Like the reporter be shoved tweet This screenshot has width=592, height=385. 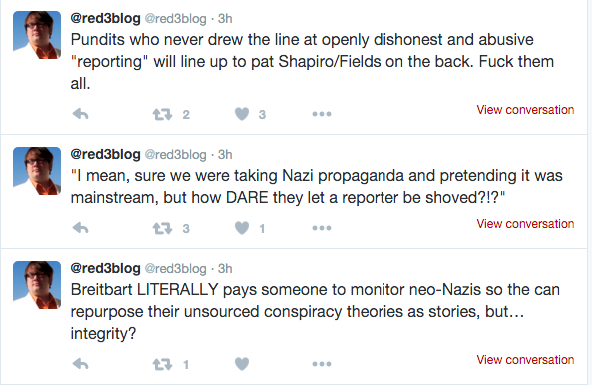coord(242,228)
